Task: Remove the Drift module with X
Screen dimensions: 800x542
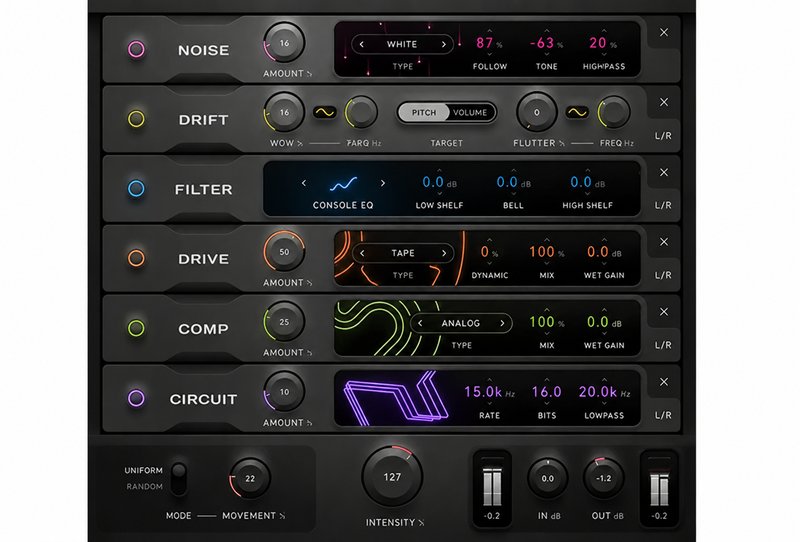Action: point(664,102)
